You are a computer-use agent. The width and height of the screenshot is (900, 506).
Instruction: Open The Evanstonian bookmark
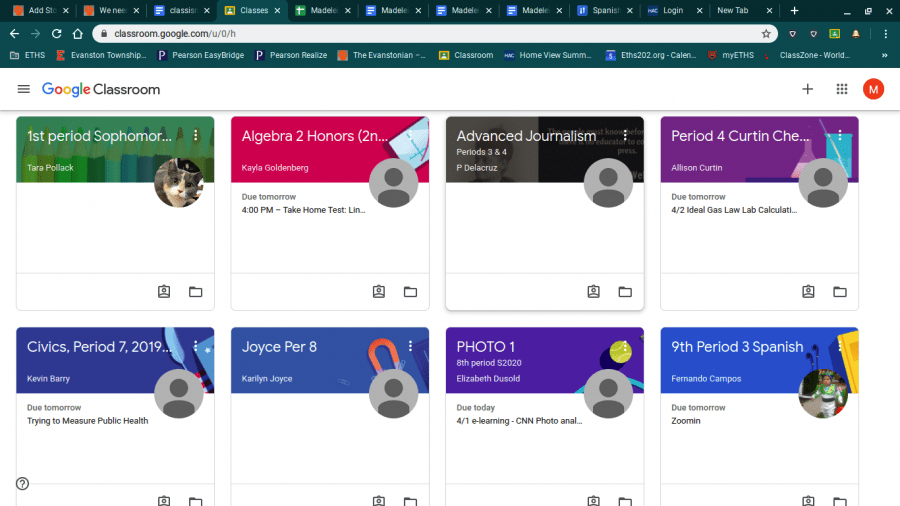click(382, 55)
